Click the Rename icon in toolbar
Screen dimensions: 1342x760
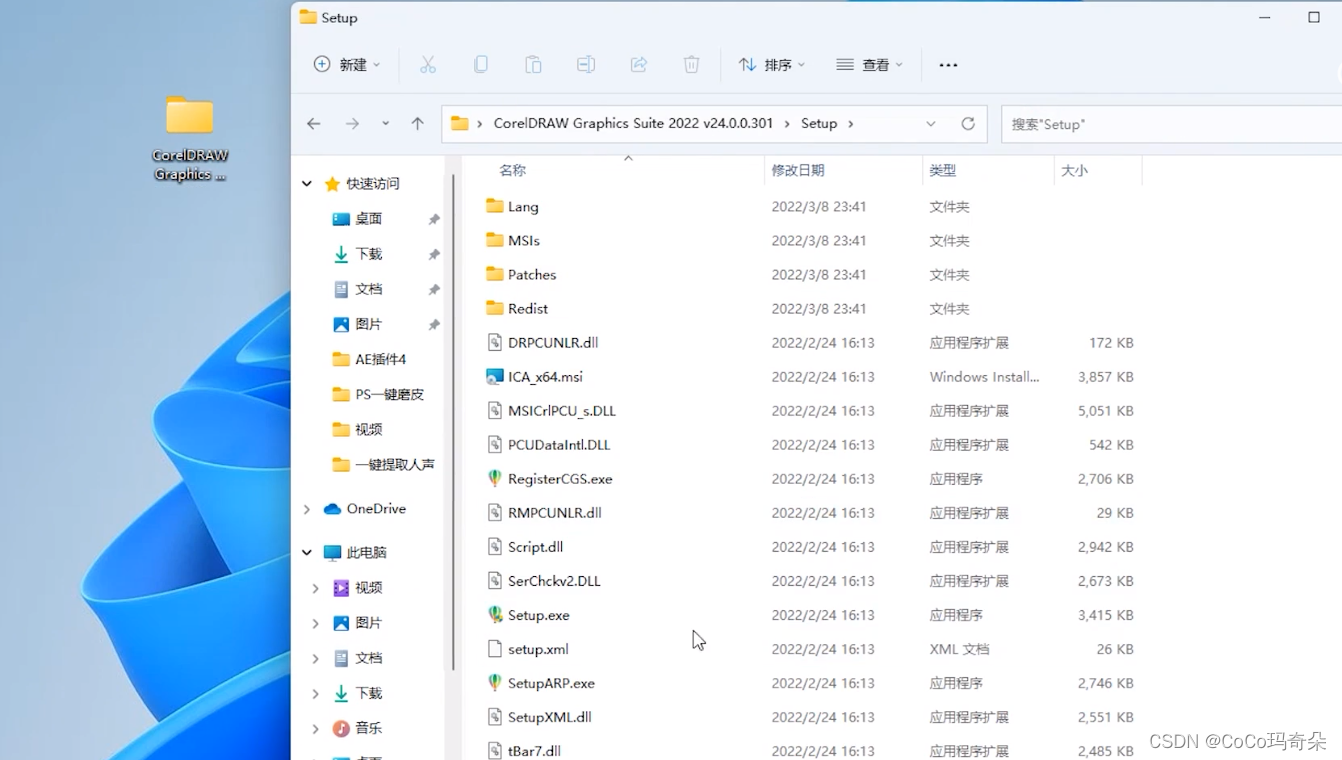(586, 65)
